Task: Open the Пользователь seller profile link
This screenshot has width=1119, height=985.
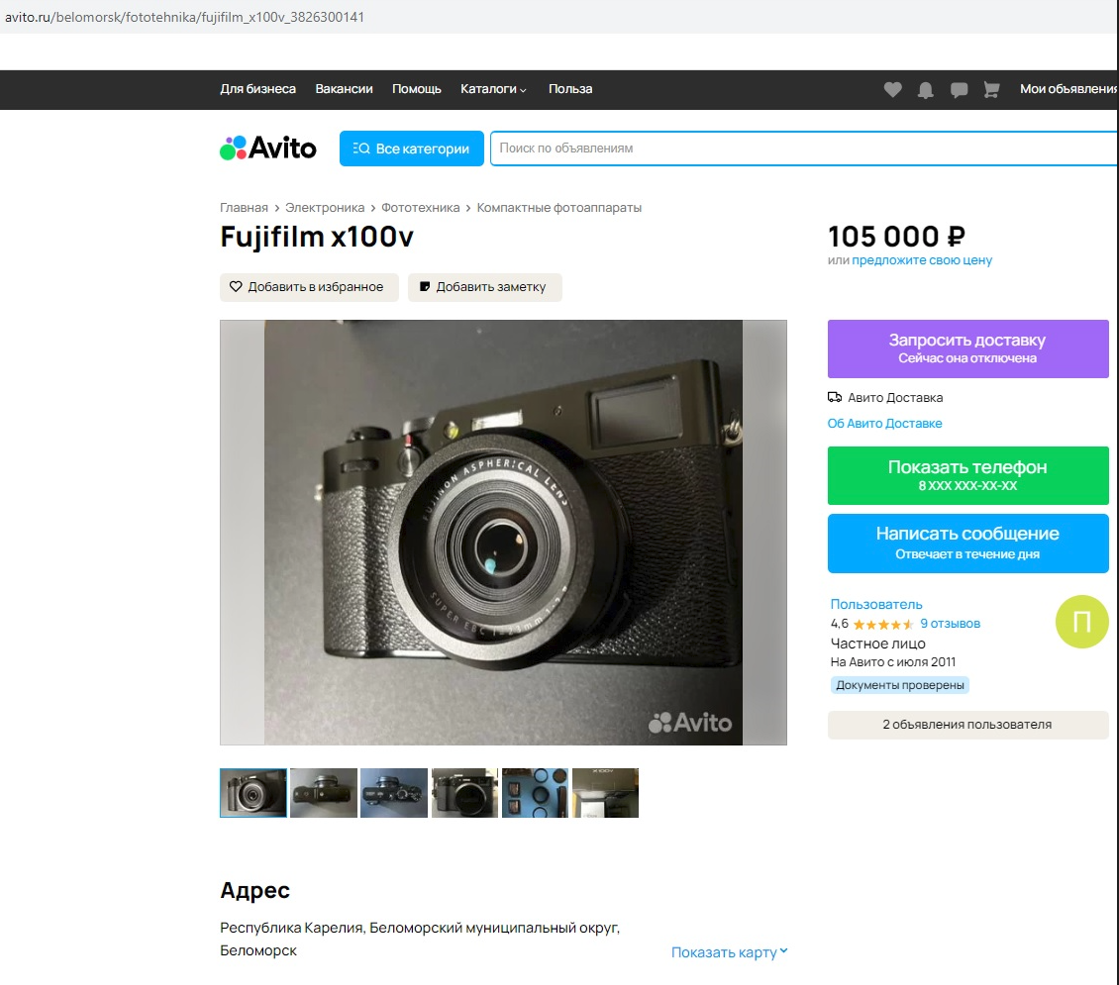Action: [x=876, y=605]
